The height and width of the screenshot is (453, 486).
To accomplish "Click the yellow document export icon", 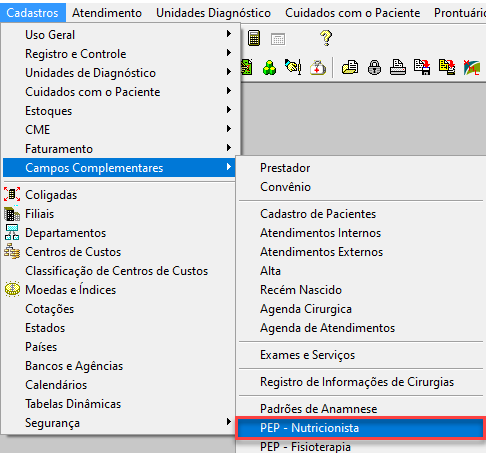I will point(447,67).
